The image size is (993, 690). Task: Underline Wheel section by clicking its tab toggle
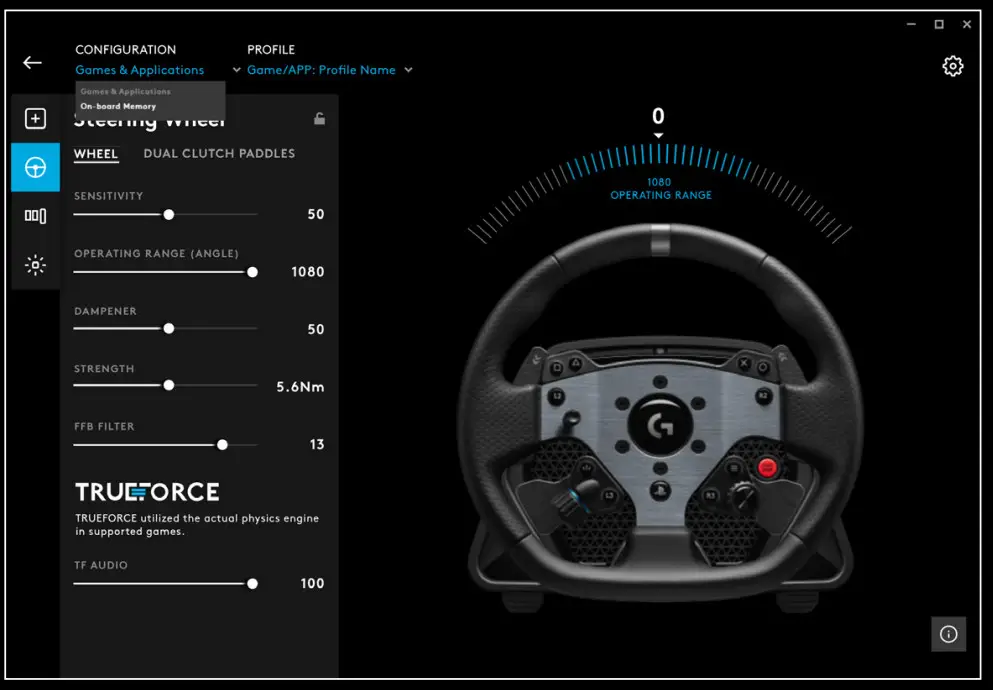click(96, 154)
